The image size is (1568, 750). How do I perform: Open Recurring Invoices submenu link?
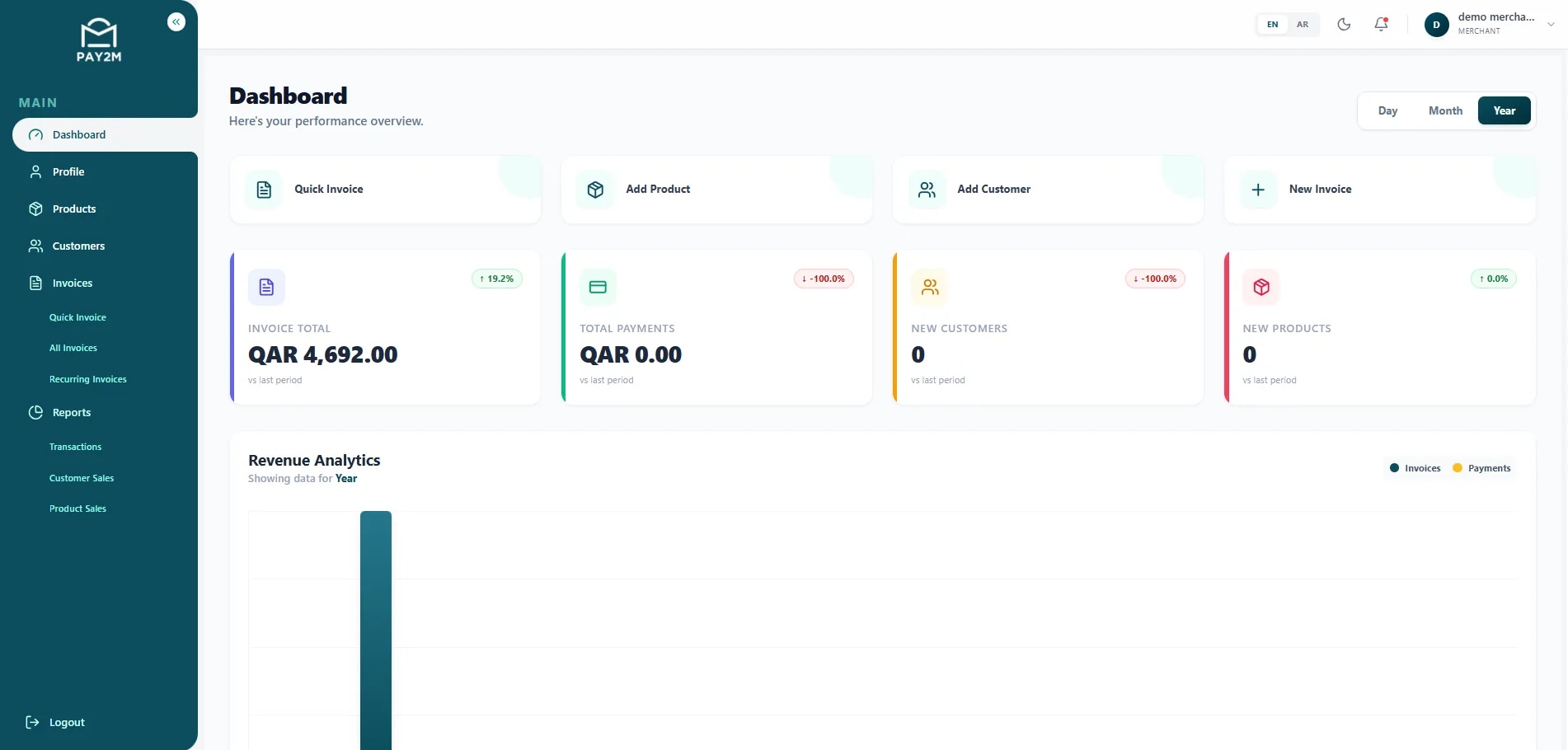point(88,379)
